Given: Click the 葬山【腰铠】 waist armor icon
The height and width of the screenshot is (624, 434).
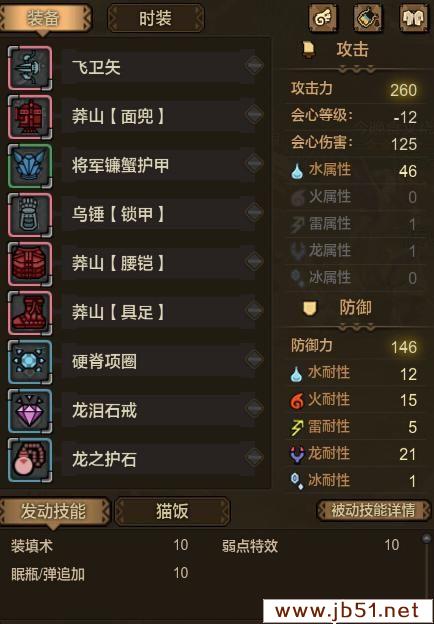Looking at the screenshot, I should coord(30,264).
